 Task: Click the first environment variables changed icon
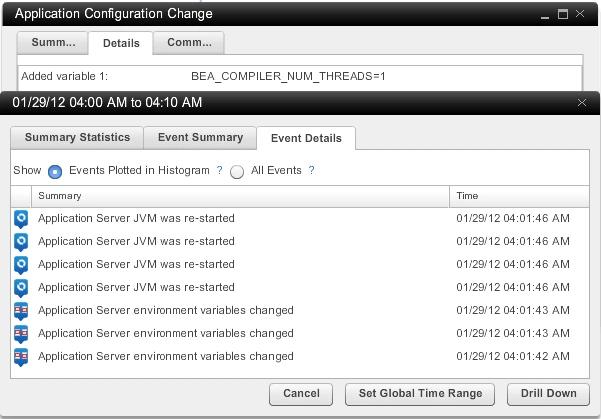[21, 310]
